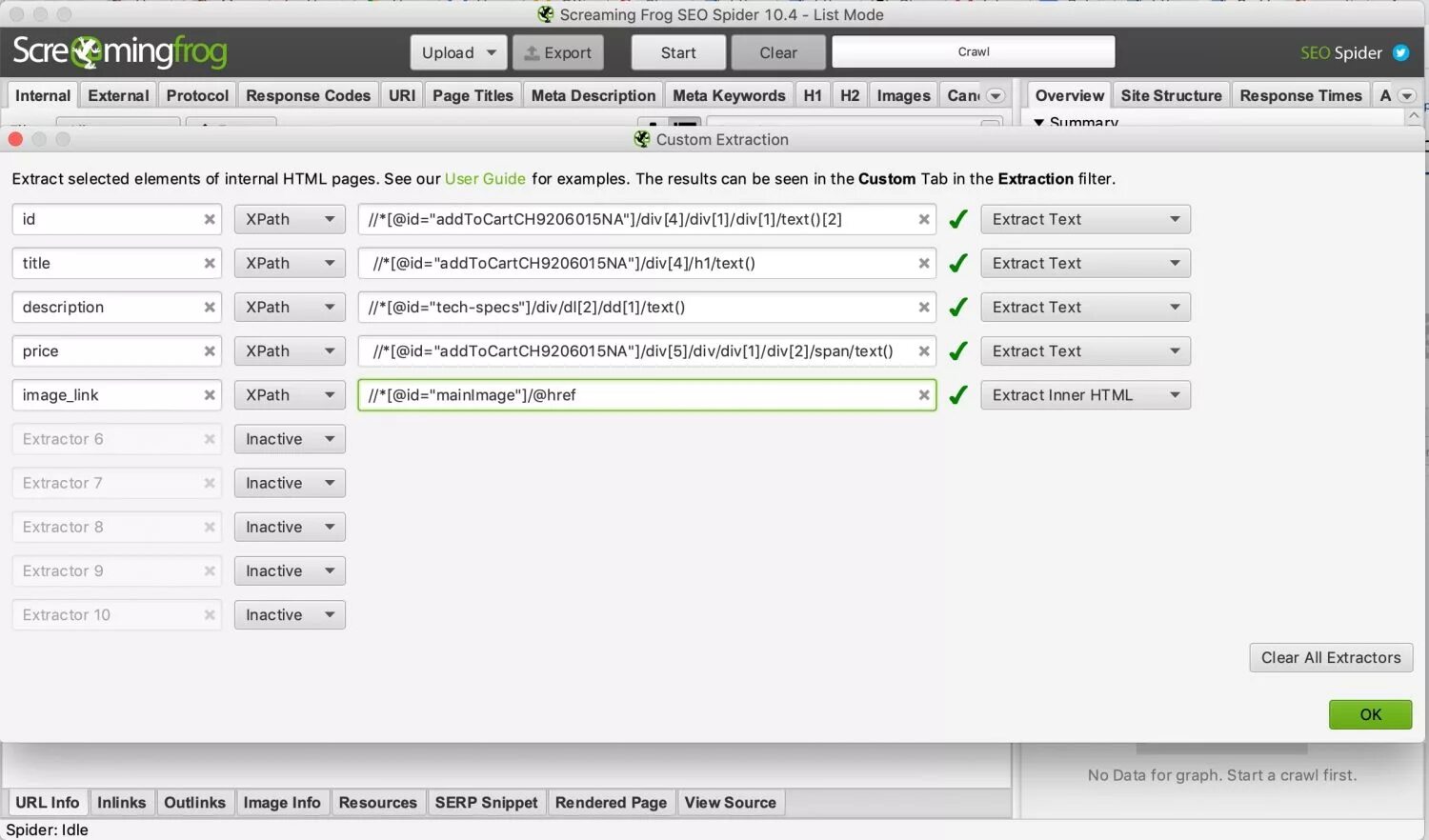Clear the mainImage XPath expression

(x=924, y=394)
